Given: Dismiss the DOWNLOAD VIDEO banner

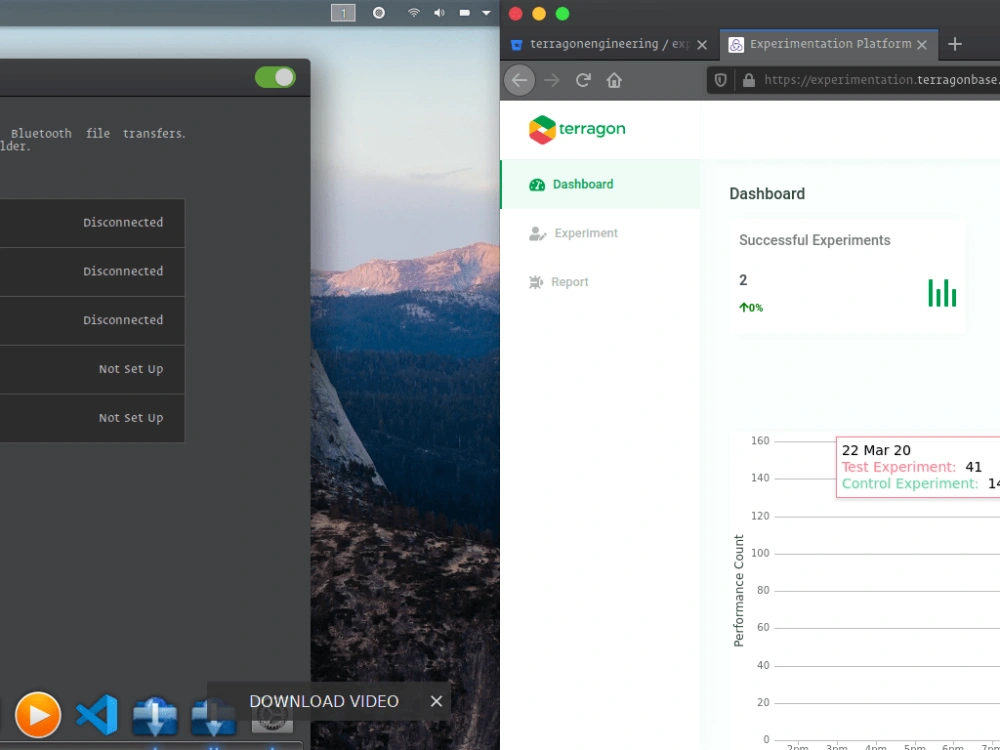Looking at the screenshot, I should click(x=436, y=701).
